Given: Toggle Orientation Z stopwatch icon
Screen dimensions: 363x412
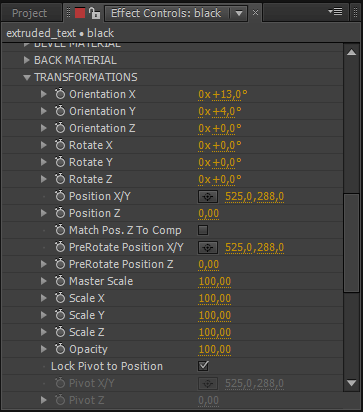Looking at the screenshot, I should (x=60, y=128).
